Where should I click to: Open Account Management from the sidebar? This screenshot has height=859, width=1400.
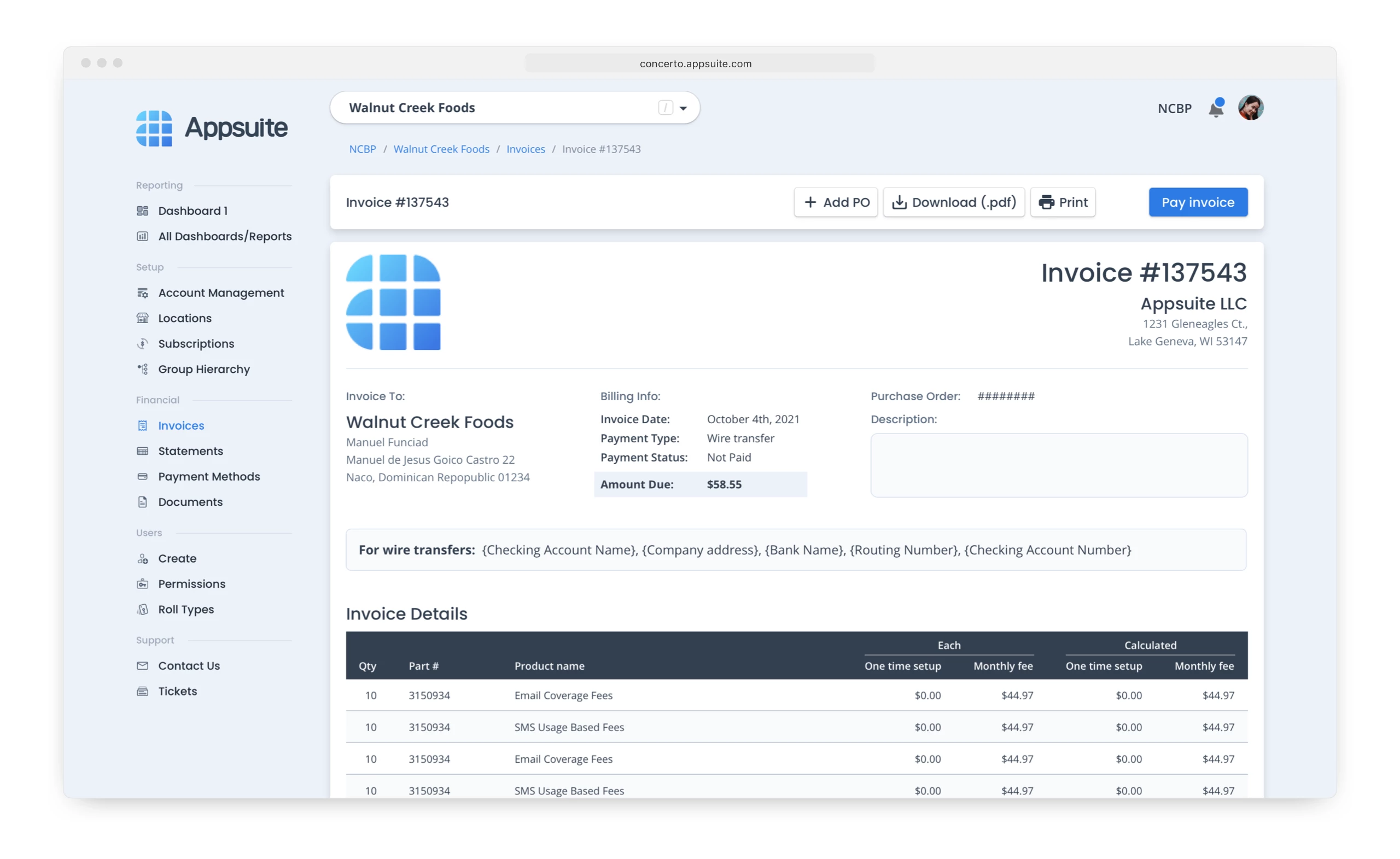tap(221, 293)
